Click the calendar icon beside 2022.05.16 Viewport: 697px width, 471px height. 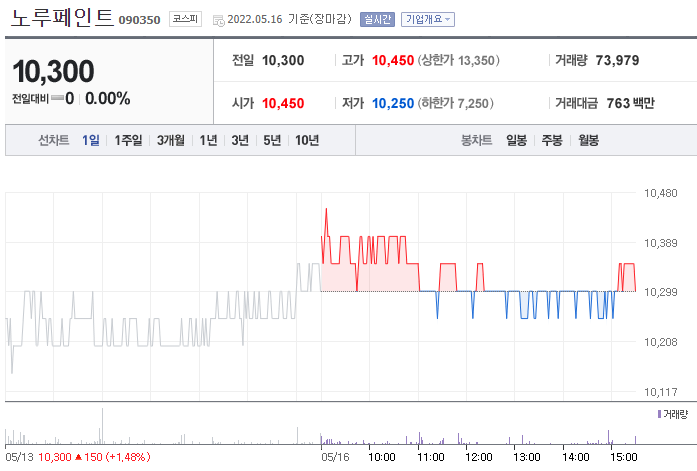(x=218, y=20)
